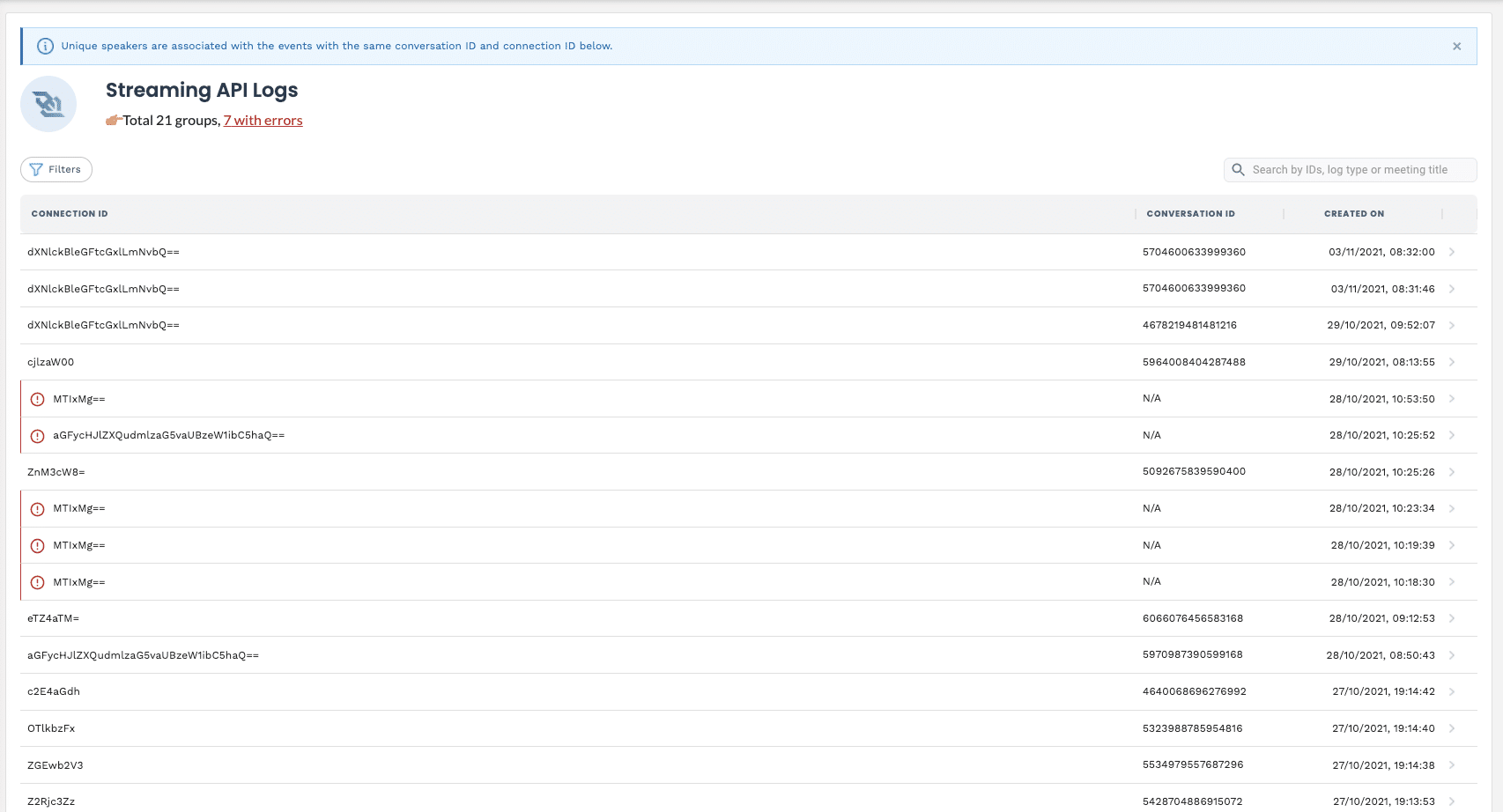
Task: Sort by Connection ID column header
Action: point(70,214)
